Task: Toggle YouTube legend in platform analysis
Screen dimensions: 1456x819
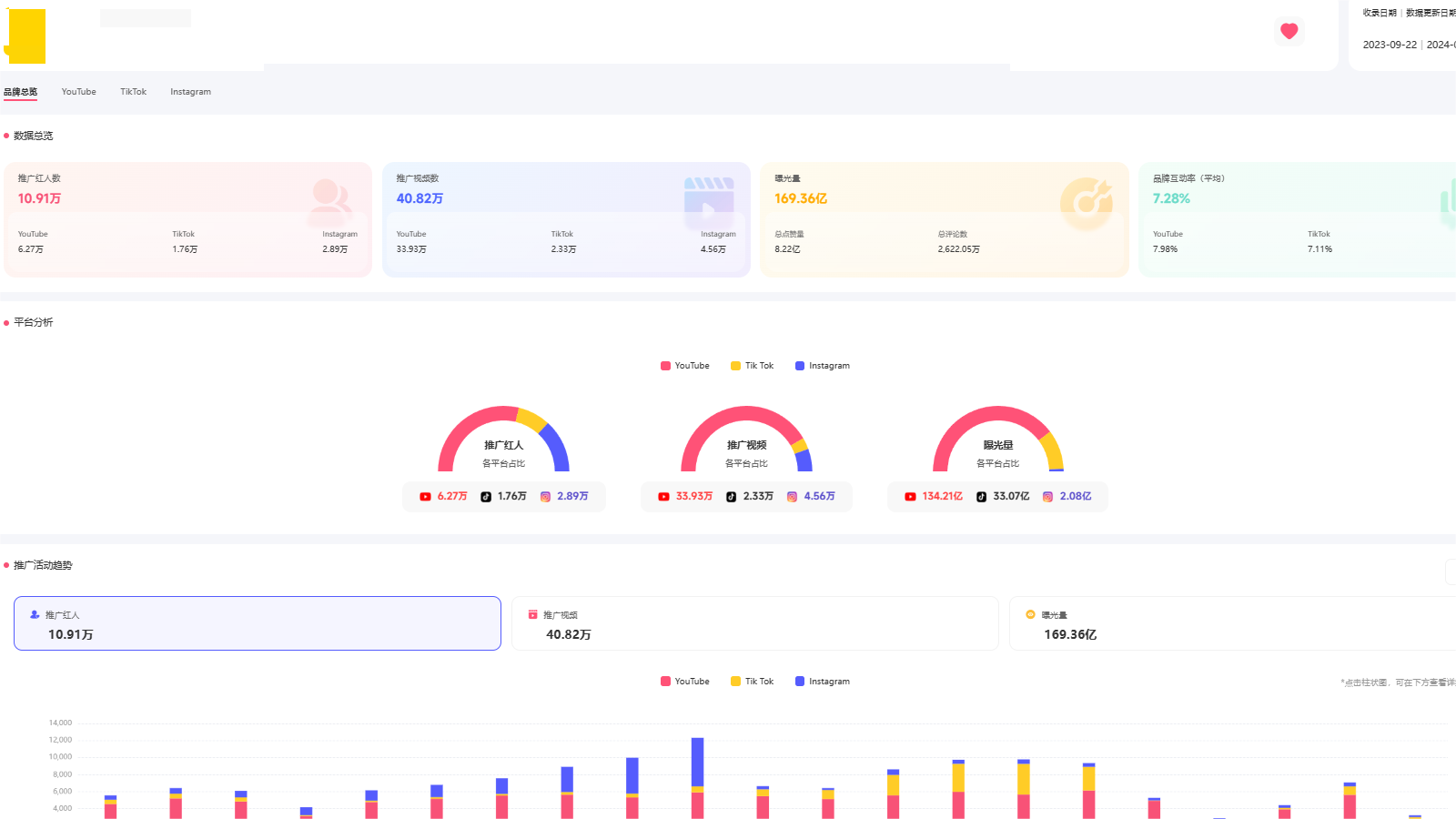Action: coord(685,366)
